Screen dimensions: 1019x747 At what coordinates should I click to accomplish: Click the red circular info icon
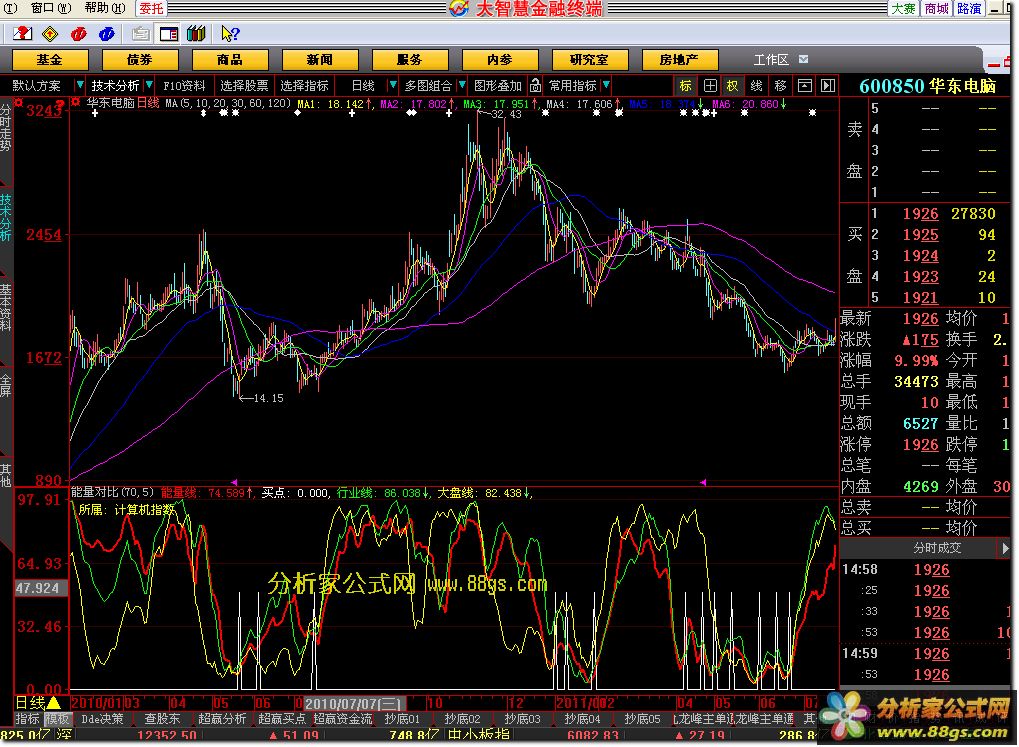pos(79,33)
